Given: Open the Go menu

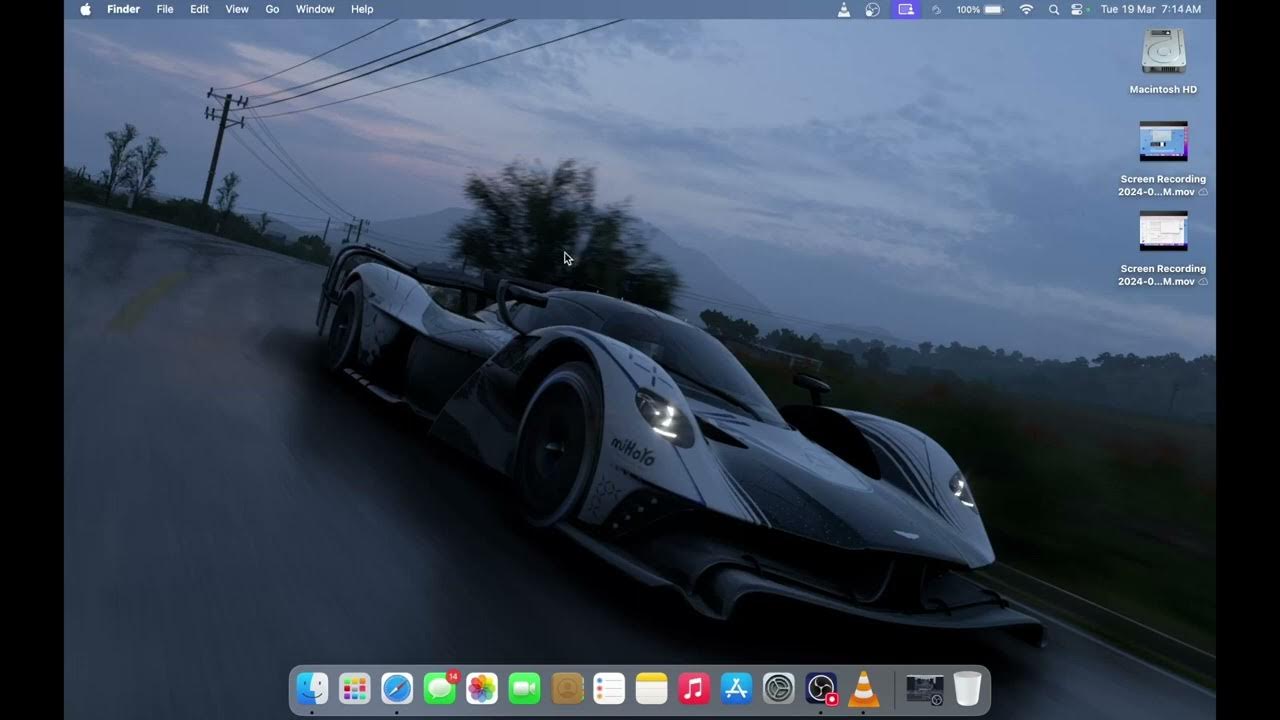Looking at the screenshot, I should (272, 9).
